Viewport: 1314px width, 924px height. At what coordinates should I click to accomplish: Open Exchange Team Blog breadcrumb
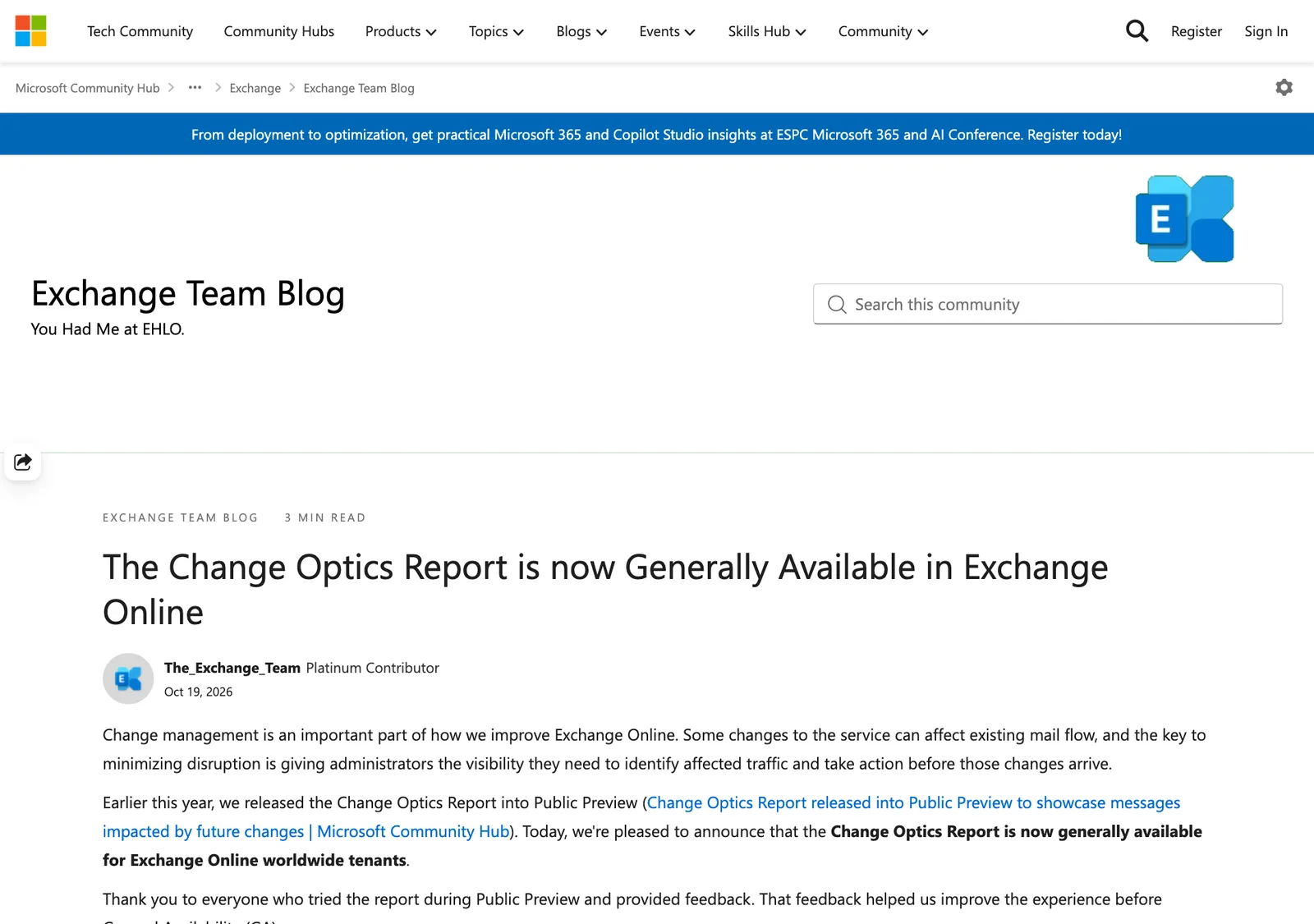[x=359, y=88]
